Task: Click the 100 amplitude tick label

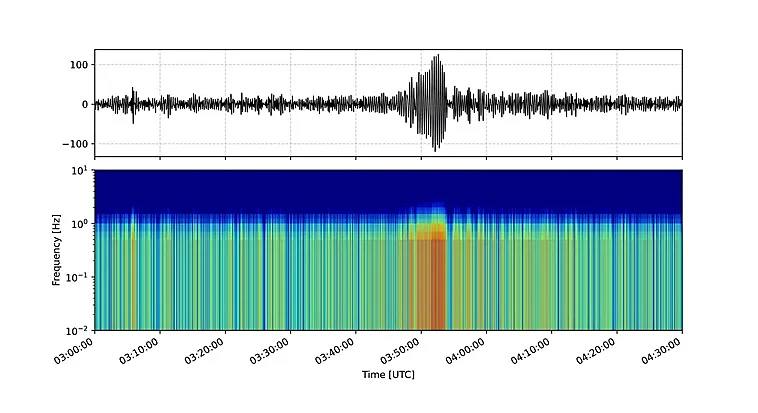Action: [x=79, y=65]
